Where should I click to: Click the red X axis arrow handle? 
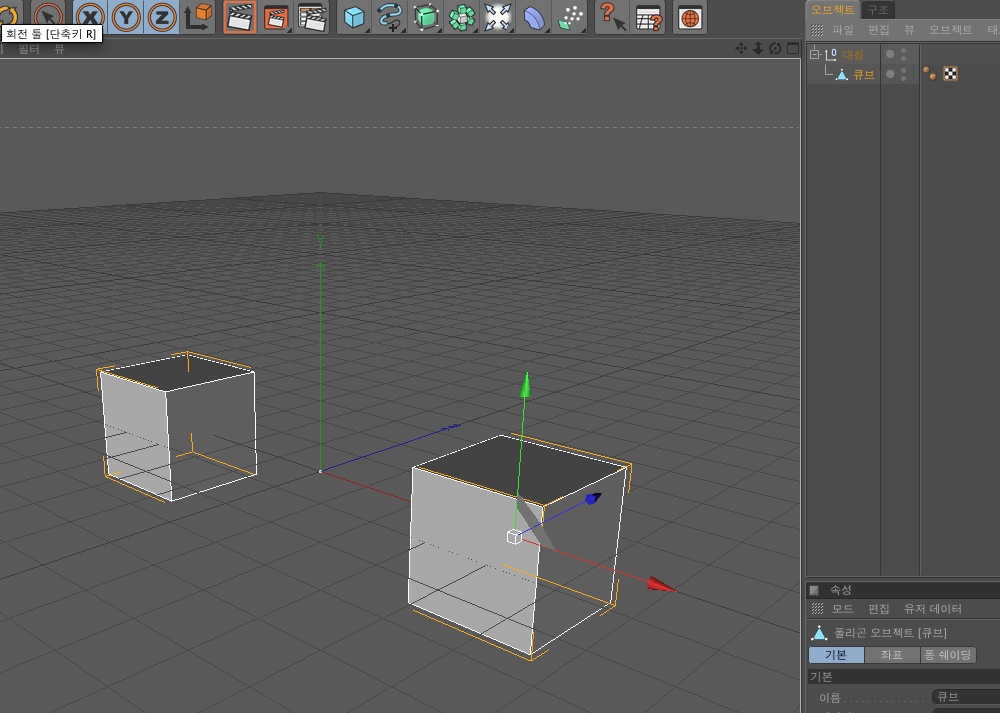[x=661, y=585]
